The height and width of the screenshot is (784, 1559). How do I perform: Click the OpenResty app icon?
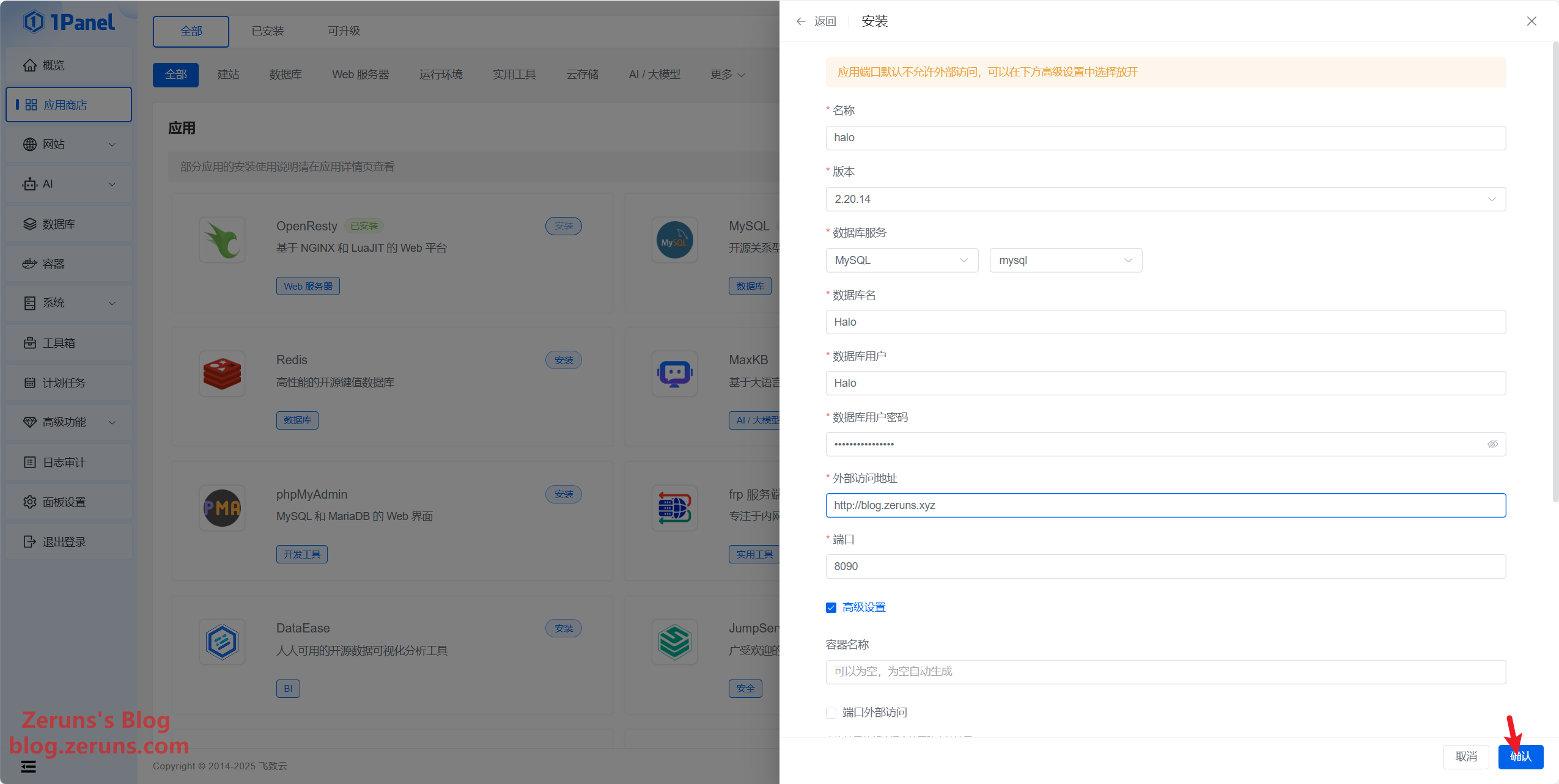point(222,240)
